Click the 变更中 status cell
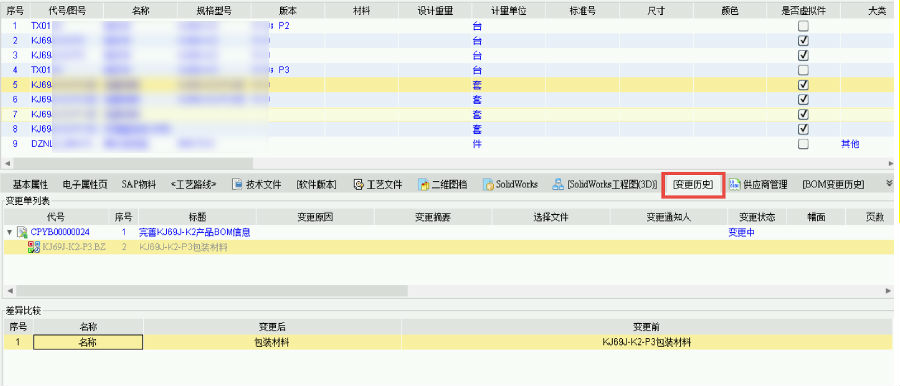 741,233
